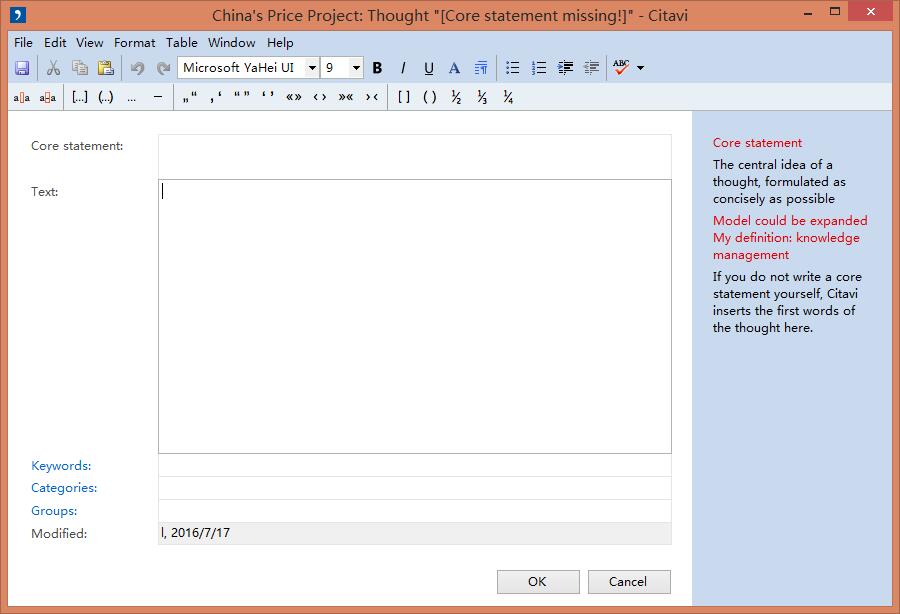Click the Groups input field
Image resolution: width=900 pixels, height=614 pixels.
[x=414, y=511]
